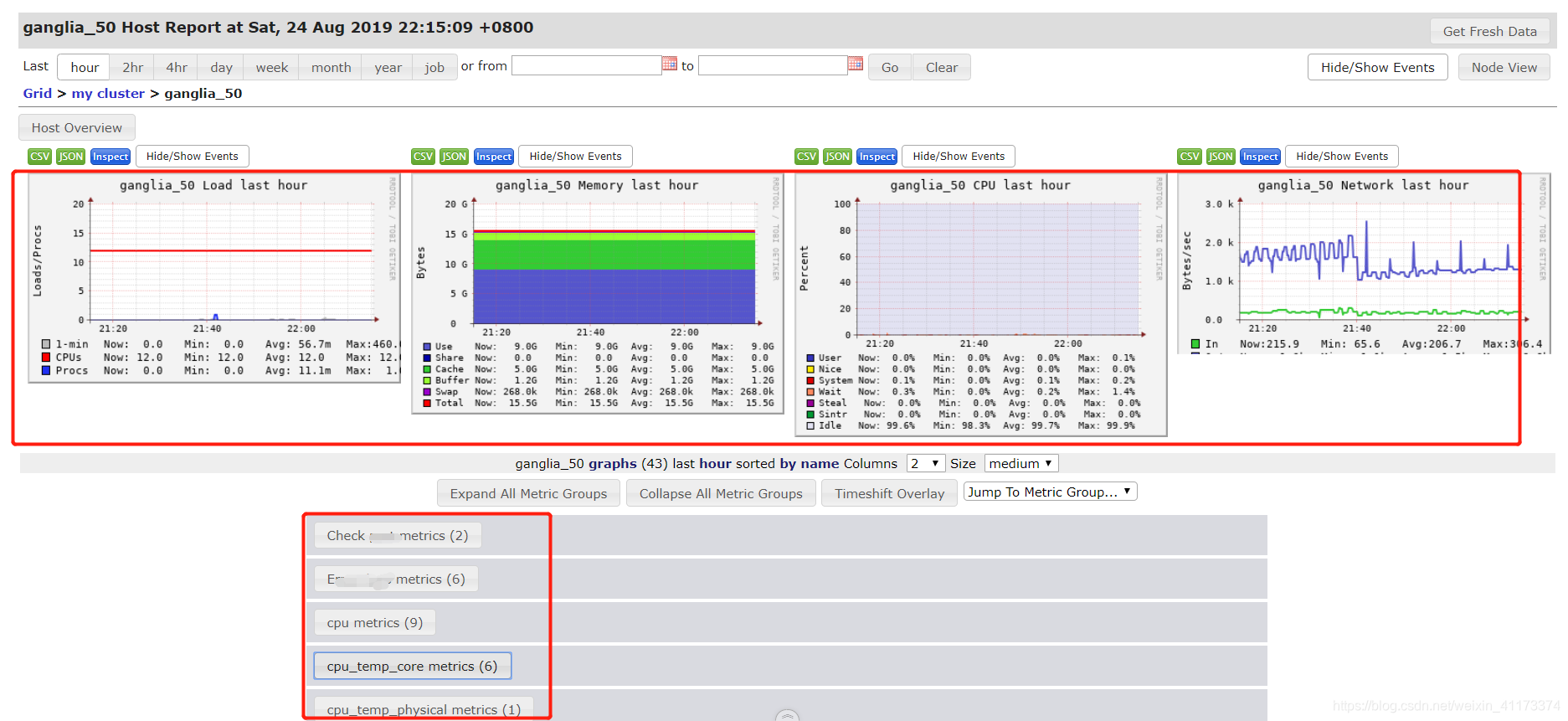
Task: Click the Go button
Action: click(890, 67)
